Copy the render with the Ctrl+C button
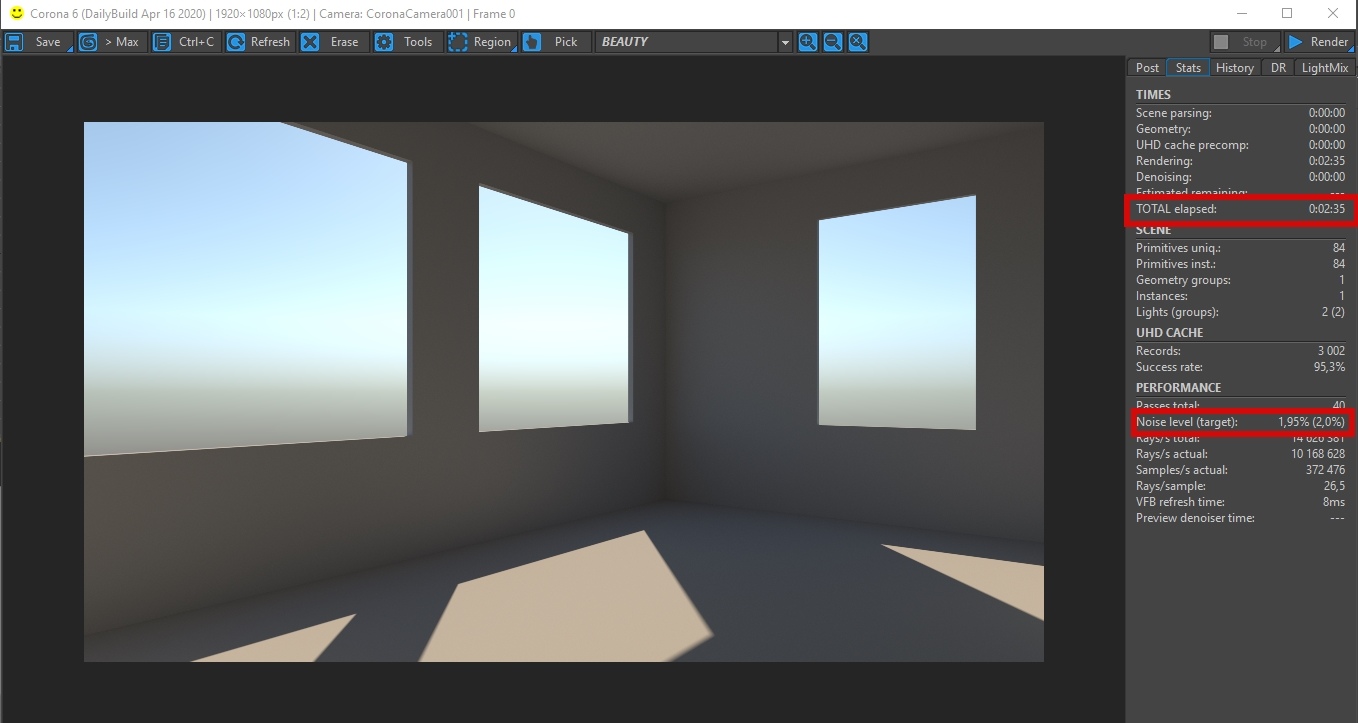Image resolution: width=1358 pixels, height=723 pixels. coord(185,42)
